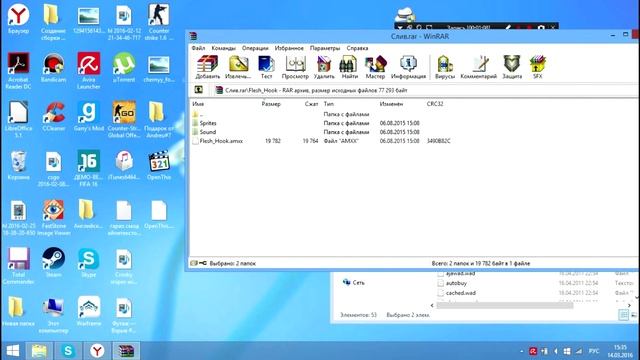
Task: Open the Избранное menu
Action: click(289, 48)
